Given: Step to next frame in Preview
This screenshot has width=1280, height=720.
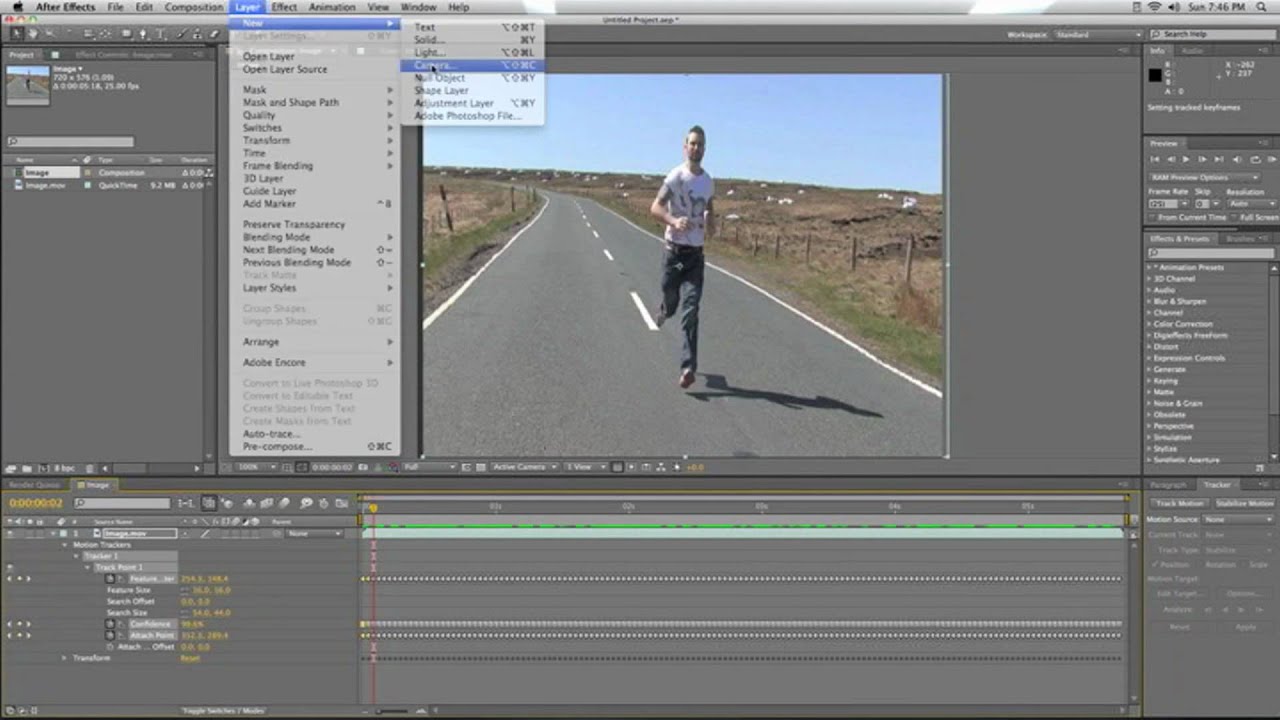Looking at the screenshot, I should 1202,159.
